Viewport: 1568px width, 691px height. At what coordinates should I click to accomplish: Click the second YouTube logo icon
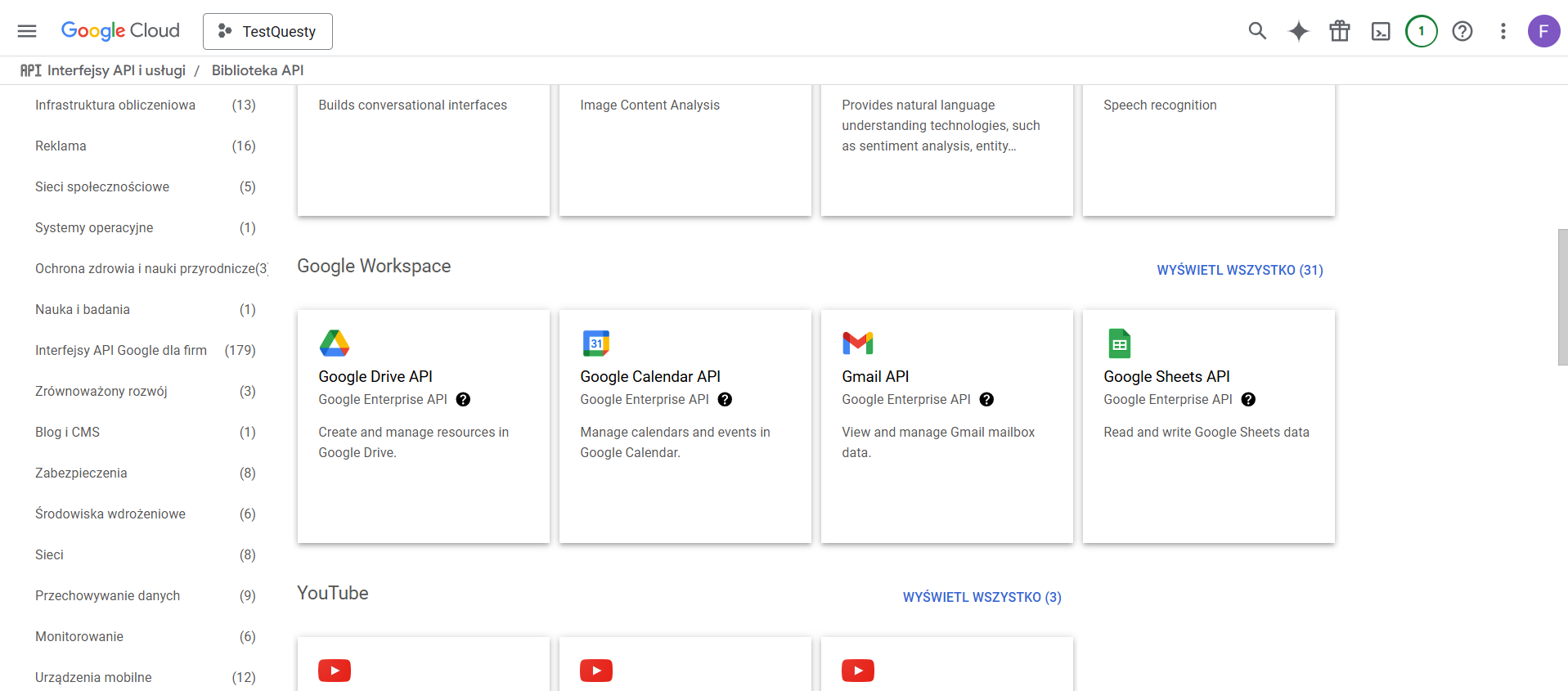[596, 671]
